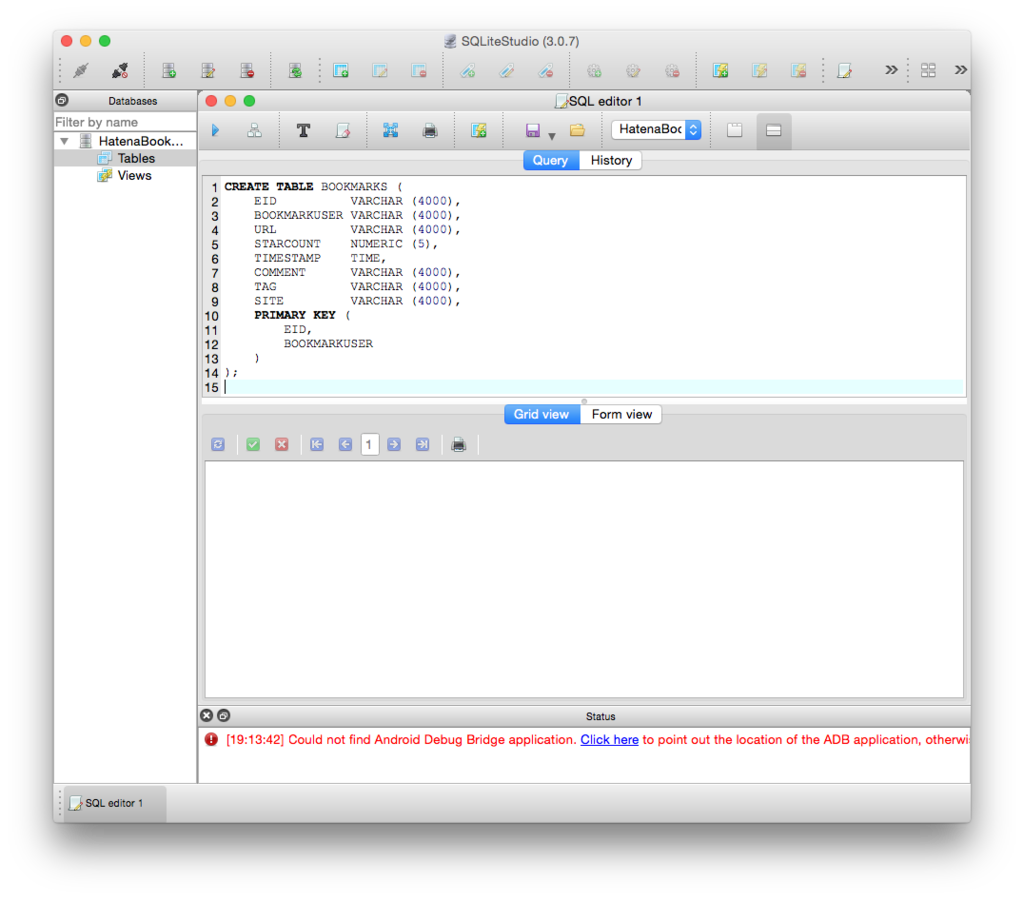
Task: Commit changes with the green checkmark
Action: [253, 445]
